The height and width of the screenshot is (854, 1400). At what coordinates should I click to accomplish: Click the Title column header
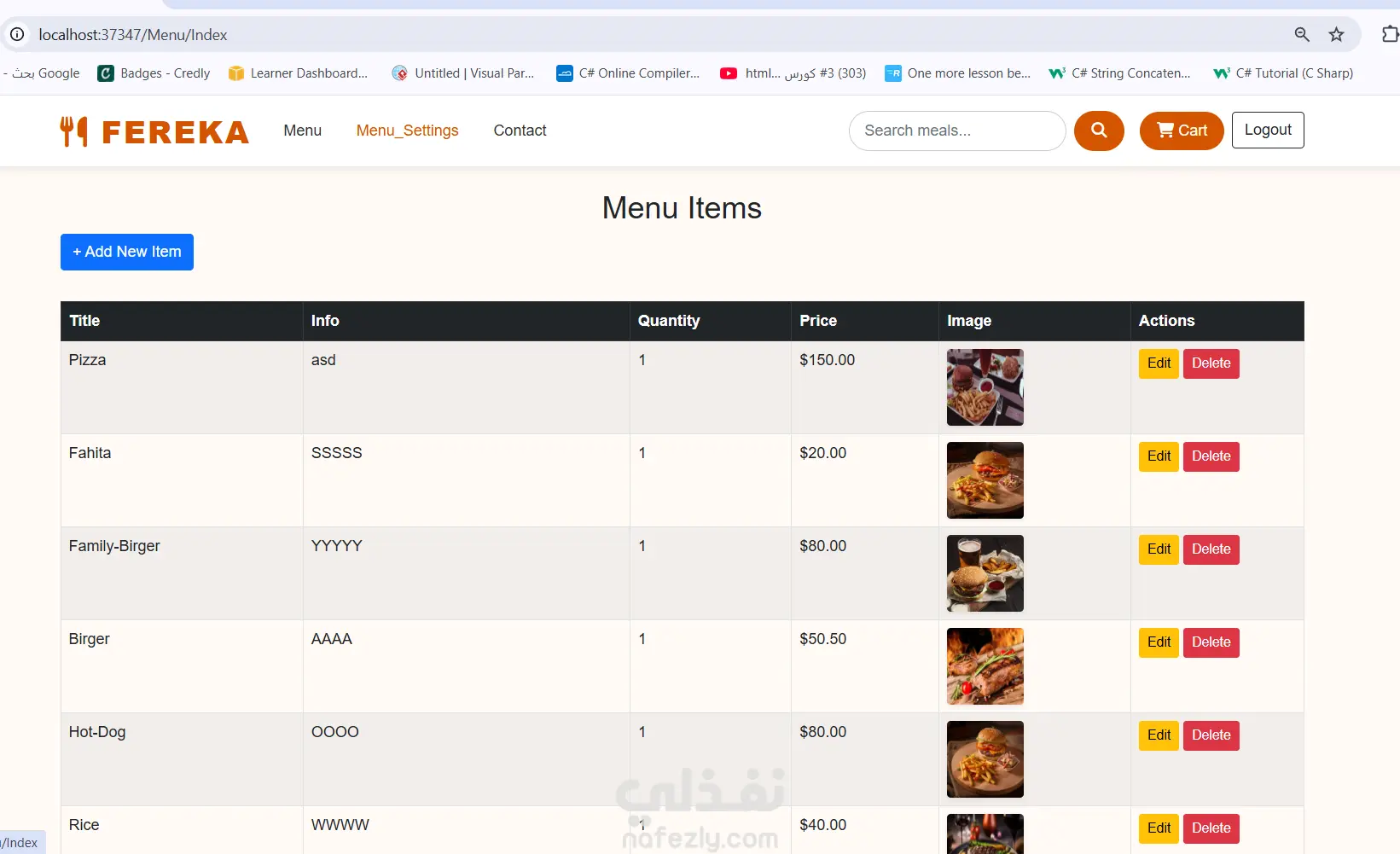[x=182, y=321]
